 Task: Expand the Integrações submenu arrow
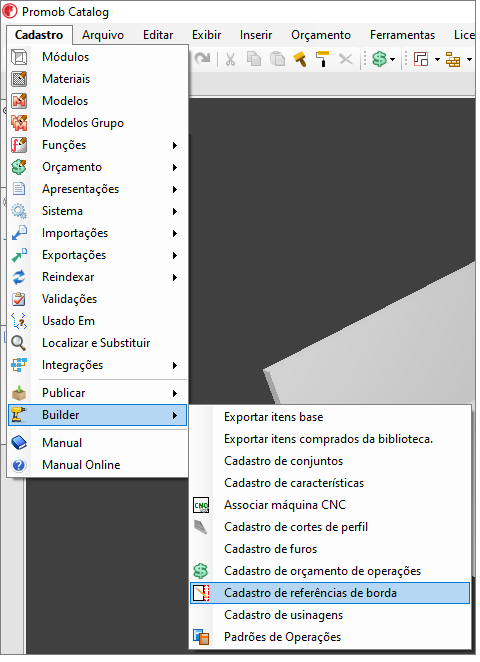[x=175, y=366]
